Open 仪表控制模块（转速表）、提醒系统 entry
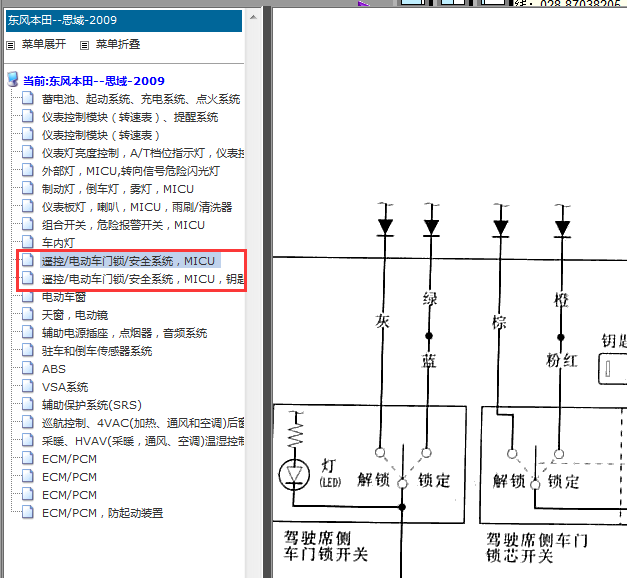Screen dimensions: 627x578 (x=130, y=117)
